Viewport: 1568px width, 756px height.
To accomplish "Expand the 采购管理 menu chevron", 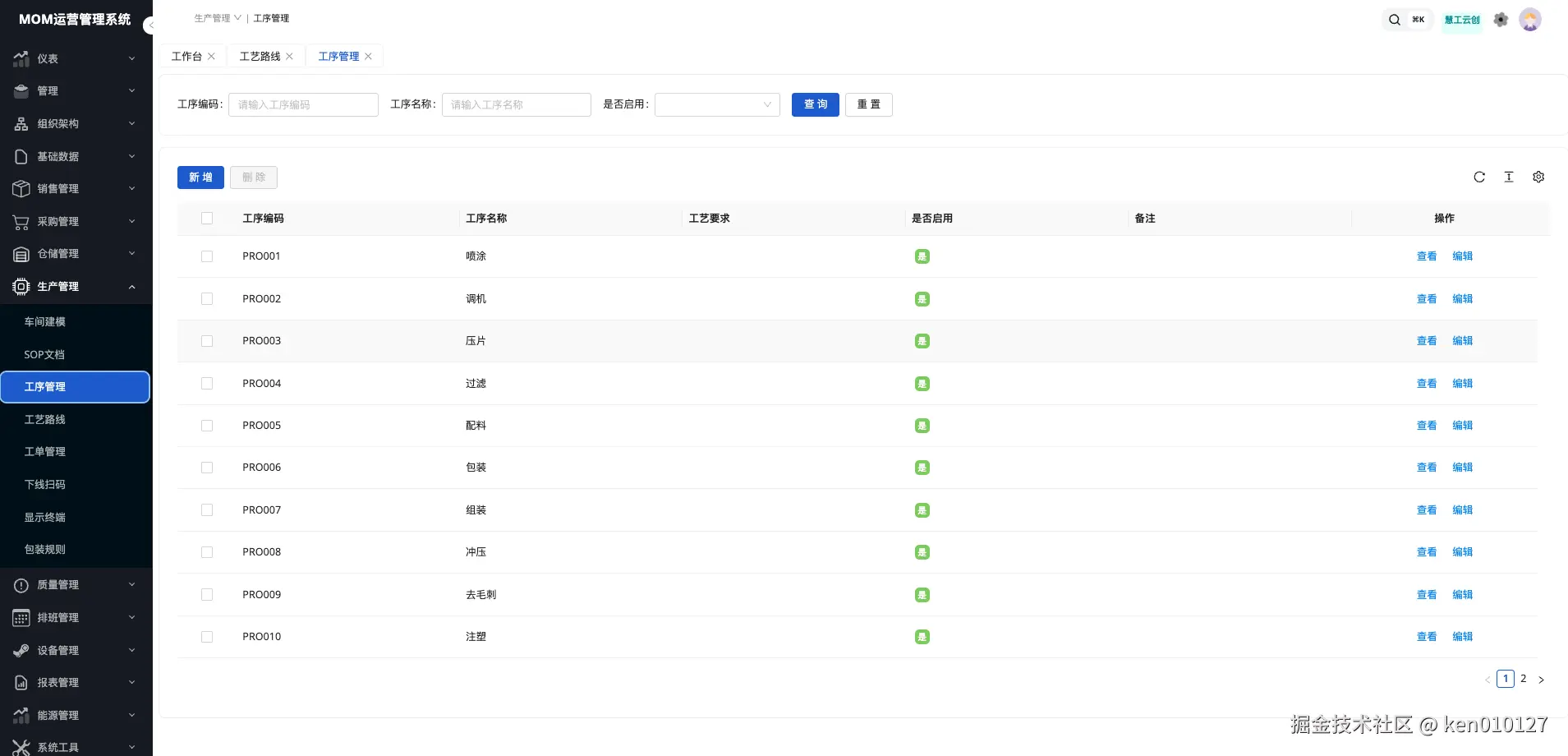I will [x=131, y=222].
